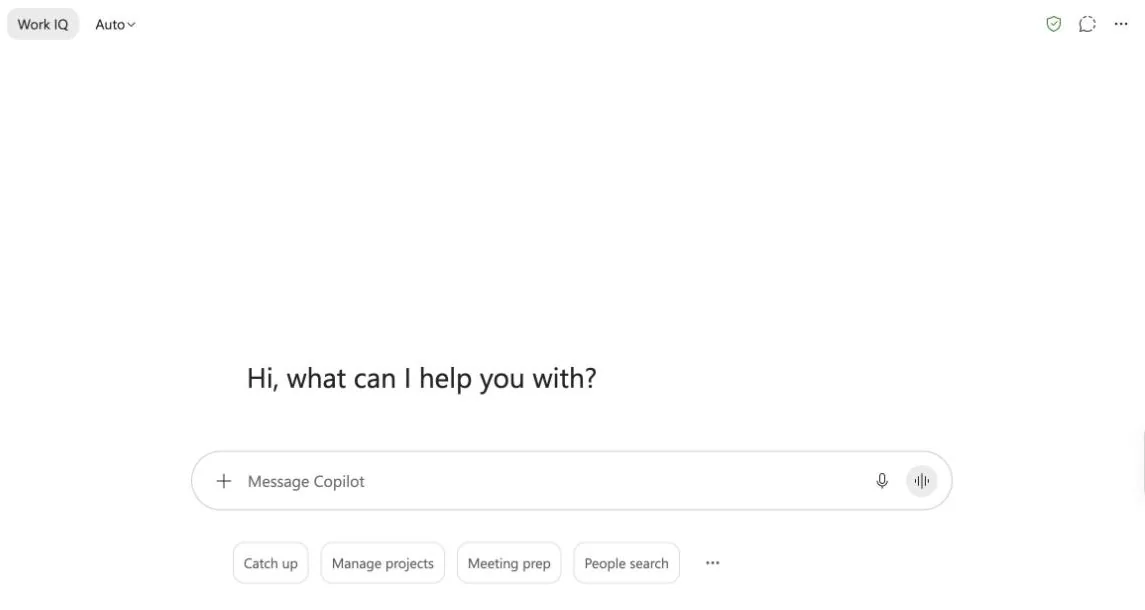The height and width of the screenshot is (610, 1145).
Task: Focus the Message Copilot input field
Action: pos(572,481)
